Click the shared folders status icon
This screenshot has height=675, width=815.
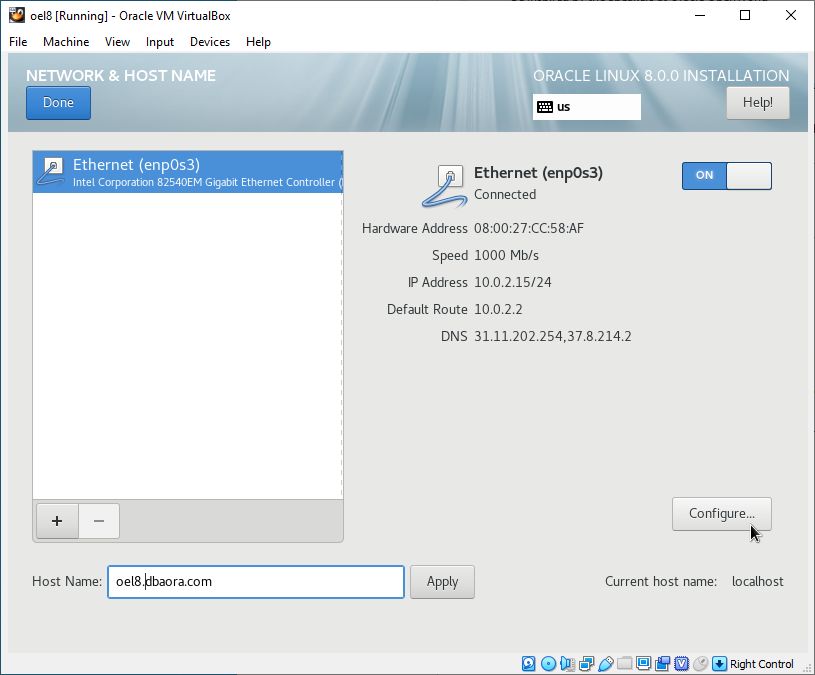[x=625, y=664]
